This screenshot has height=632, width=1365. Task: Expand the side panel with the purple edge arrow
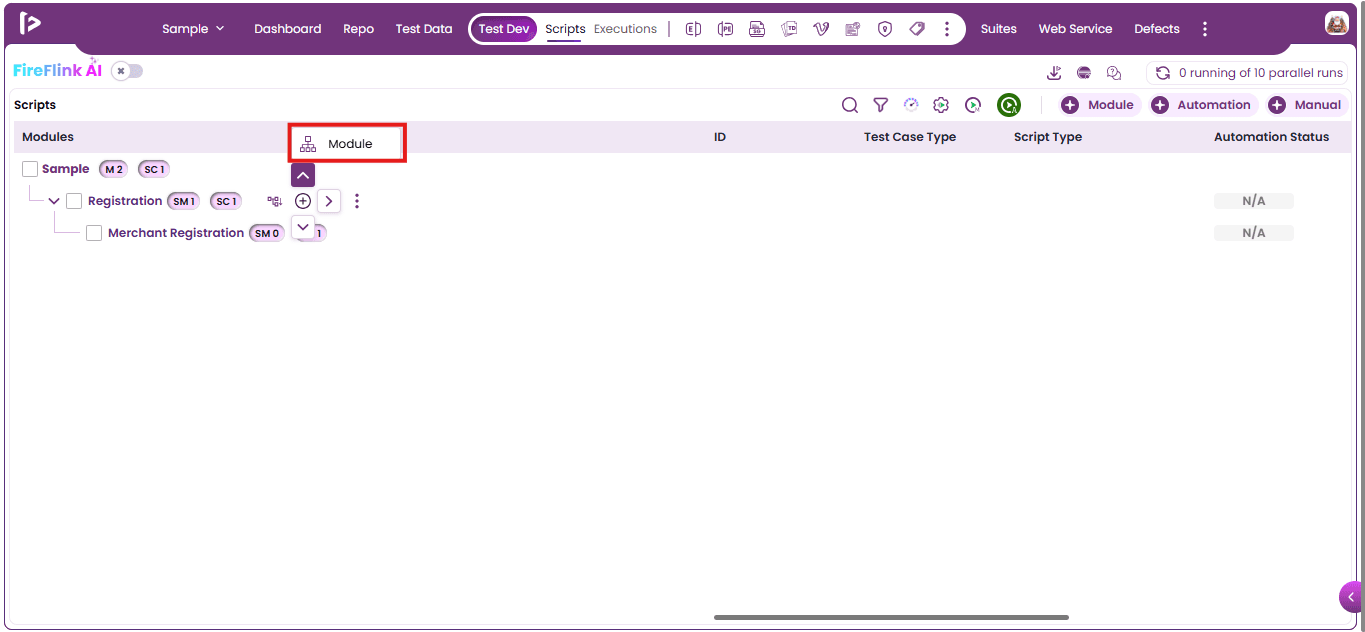pyautogui.click(x=1352, y=597)
